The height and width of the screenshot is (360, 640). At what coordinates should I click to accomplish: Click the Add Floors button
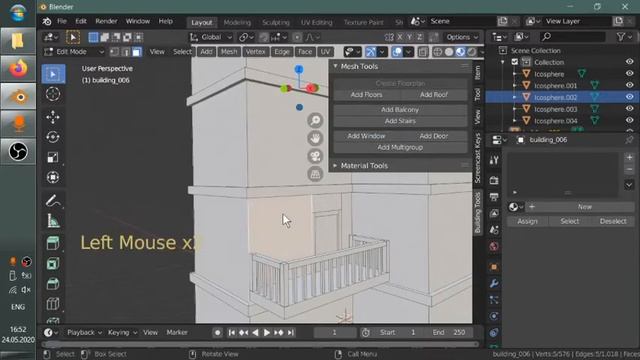(x=367, y=95)
